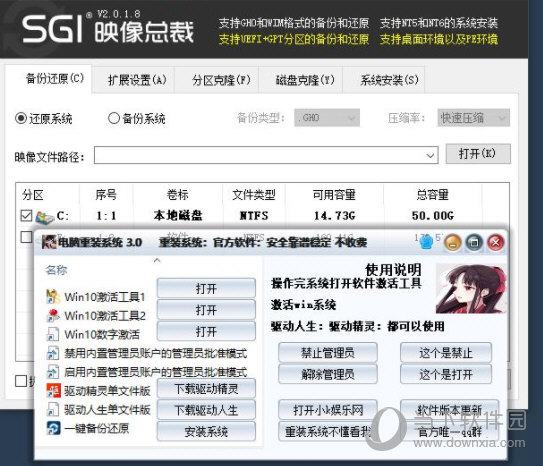
Task: Toggle the checkbox below the partition list
Action: (x=21, y=381)
